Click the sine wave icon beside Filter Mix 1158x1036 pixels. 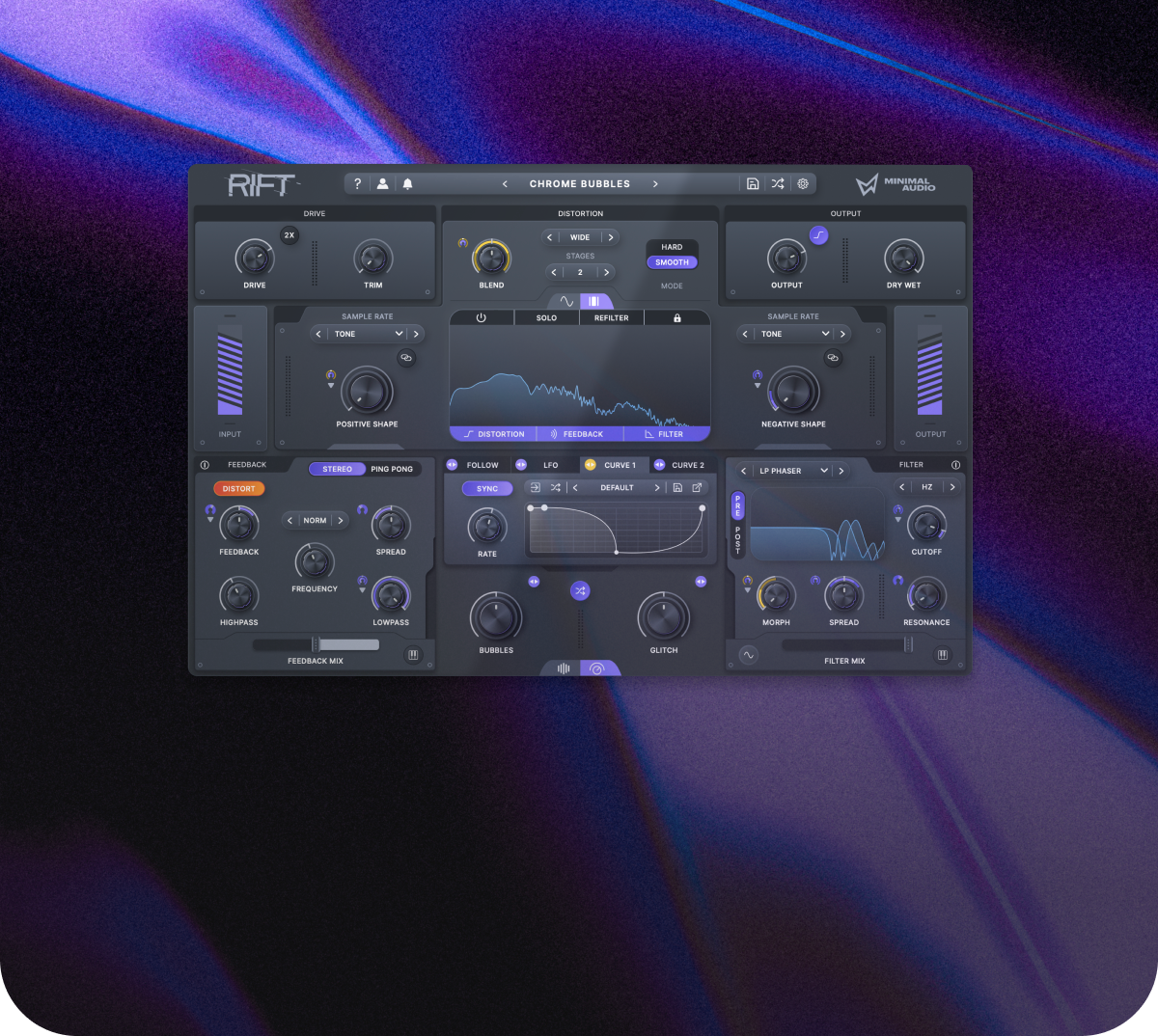[748, 655]
